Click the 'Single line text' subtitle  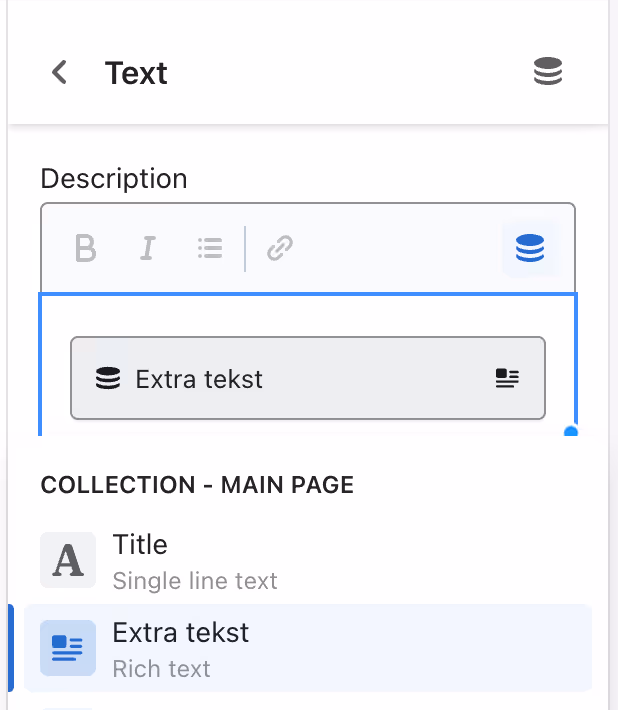tap(195, 581)
